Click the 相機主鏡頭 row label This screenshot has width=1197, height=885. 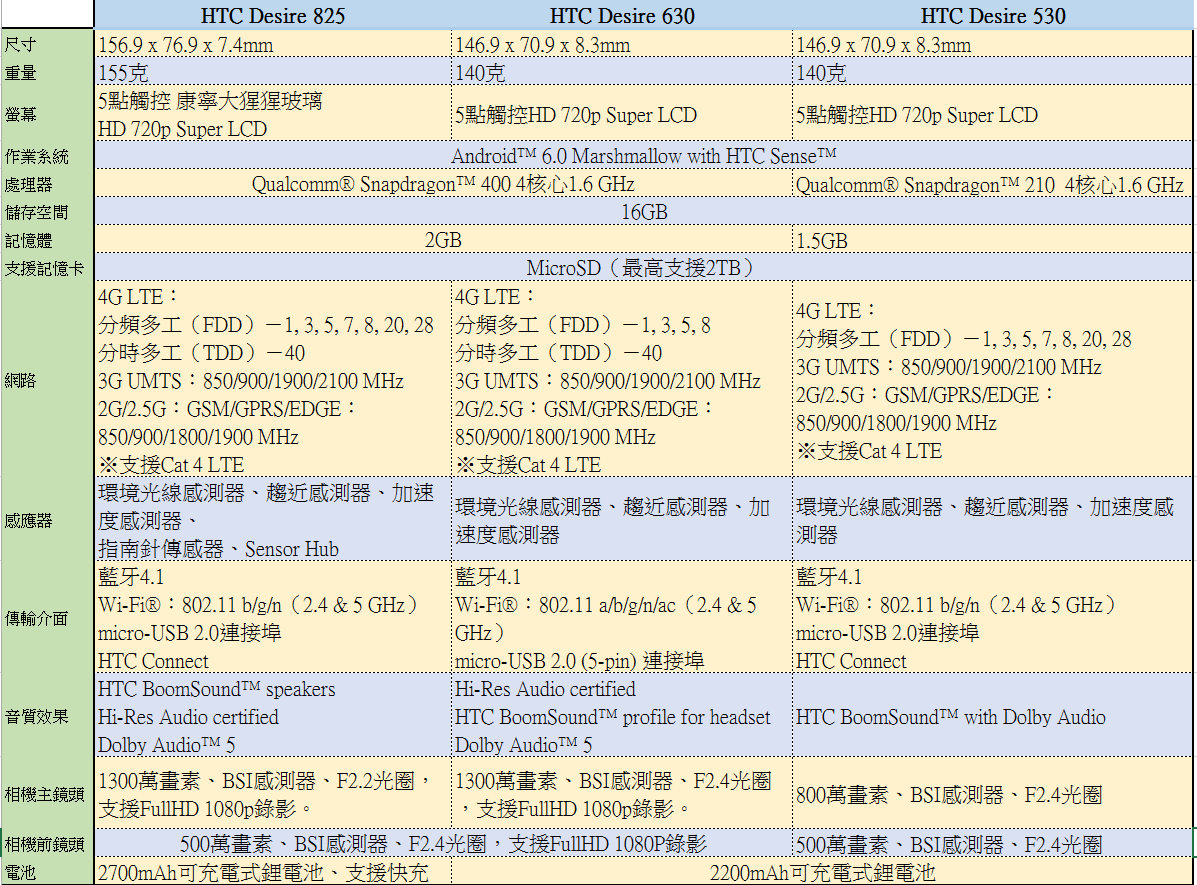[x=47, y=794]
